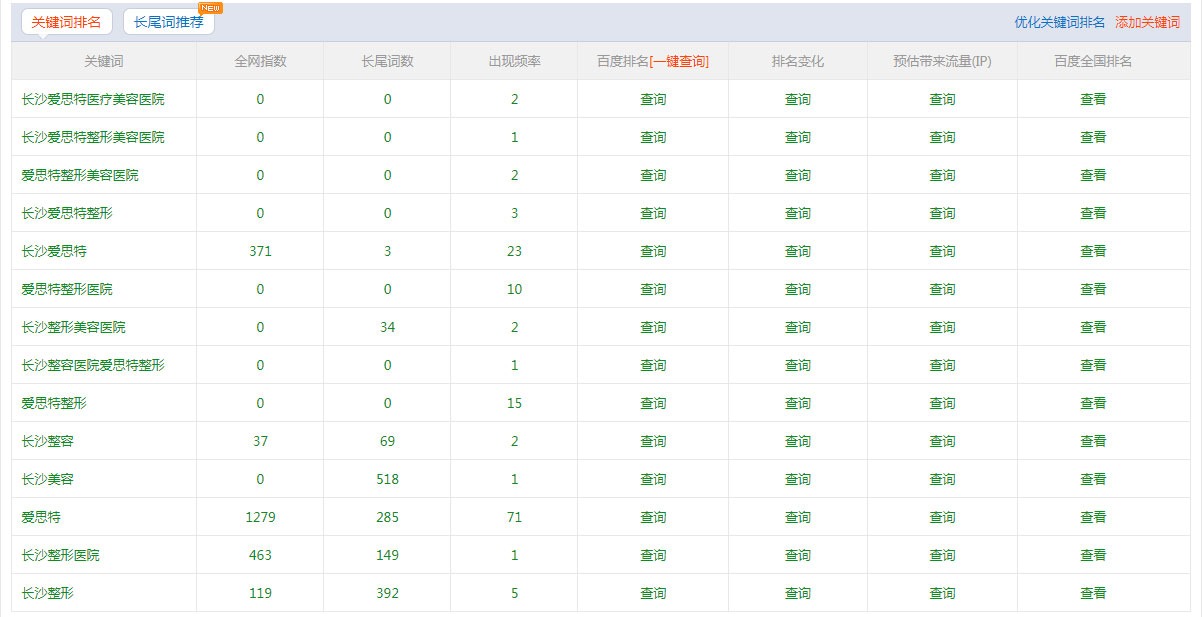Click the 排名变化 column header

(798, 61)
